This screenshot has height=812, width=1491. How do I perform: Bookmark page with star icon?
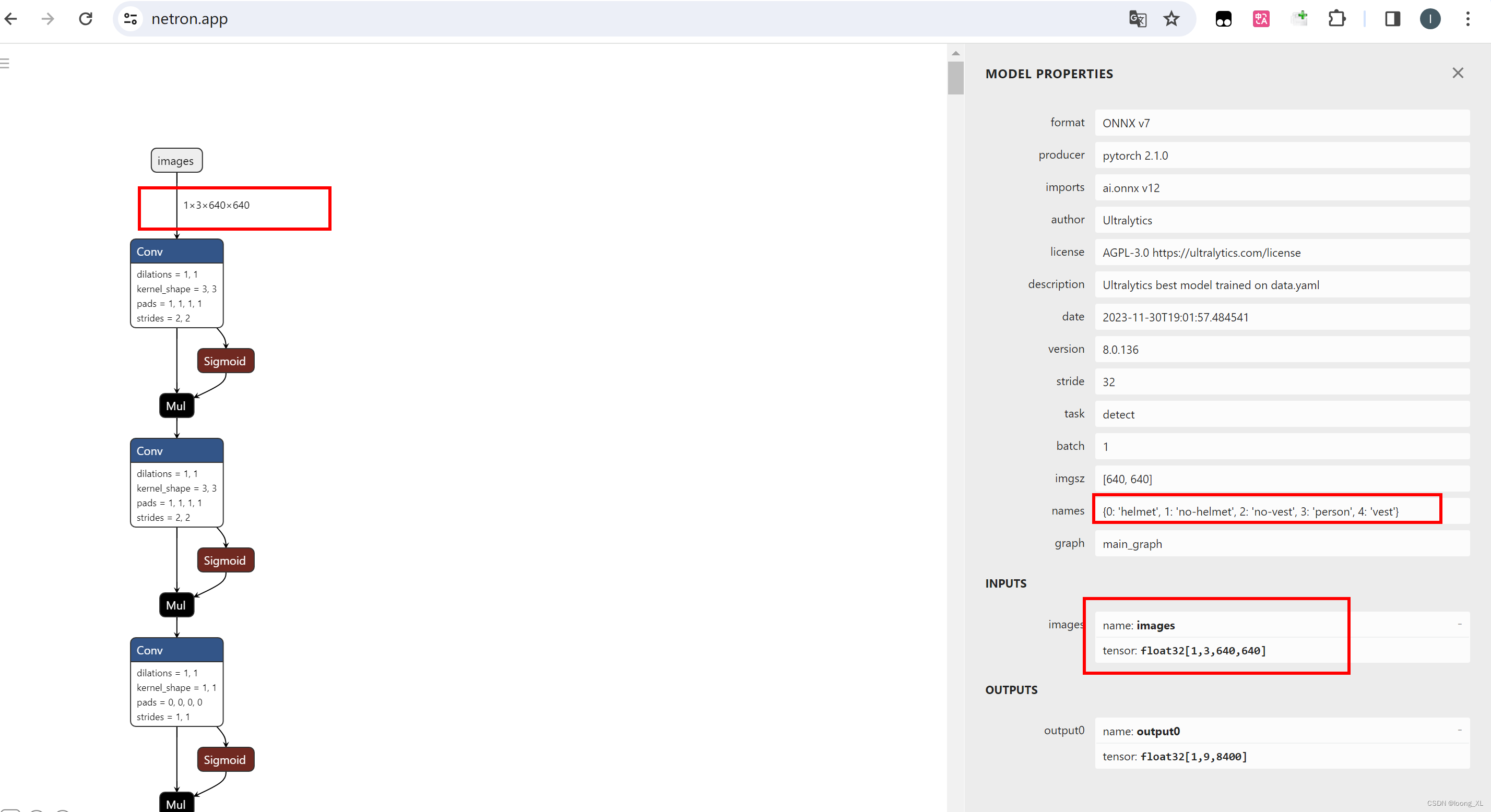(1171, 19)
